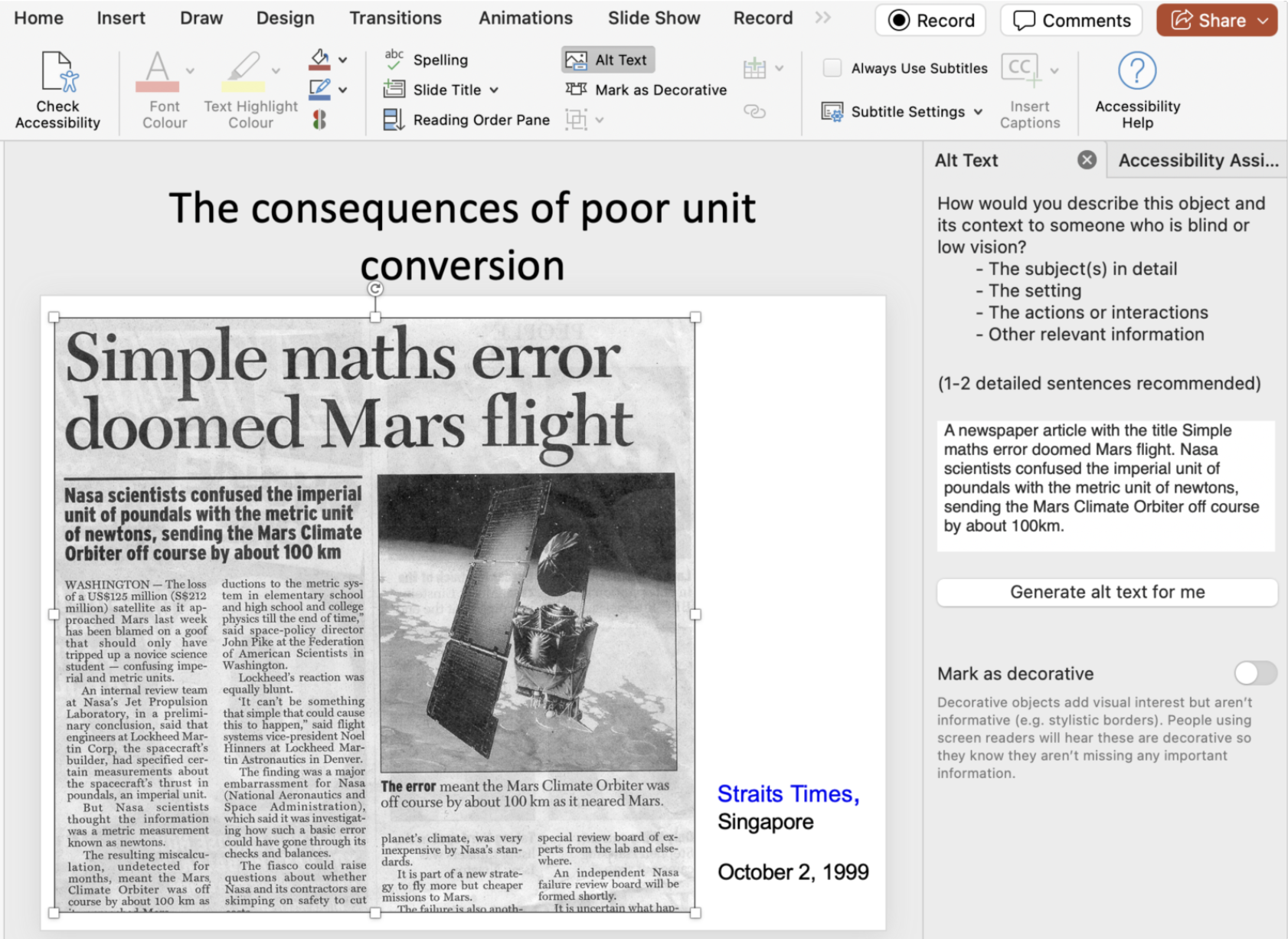Select the newspaper article image

374,615
